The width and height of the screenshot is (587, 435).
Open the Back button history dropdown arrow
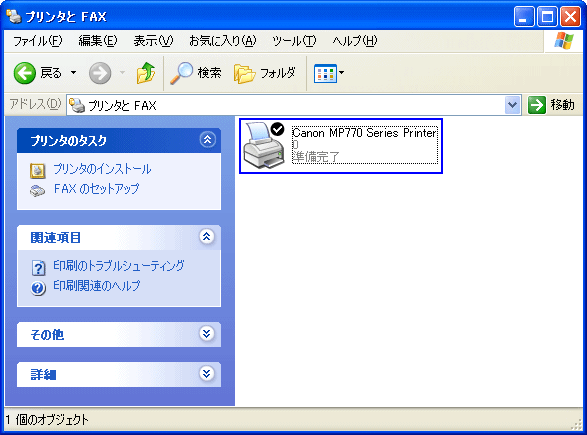coord(74,73)
